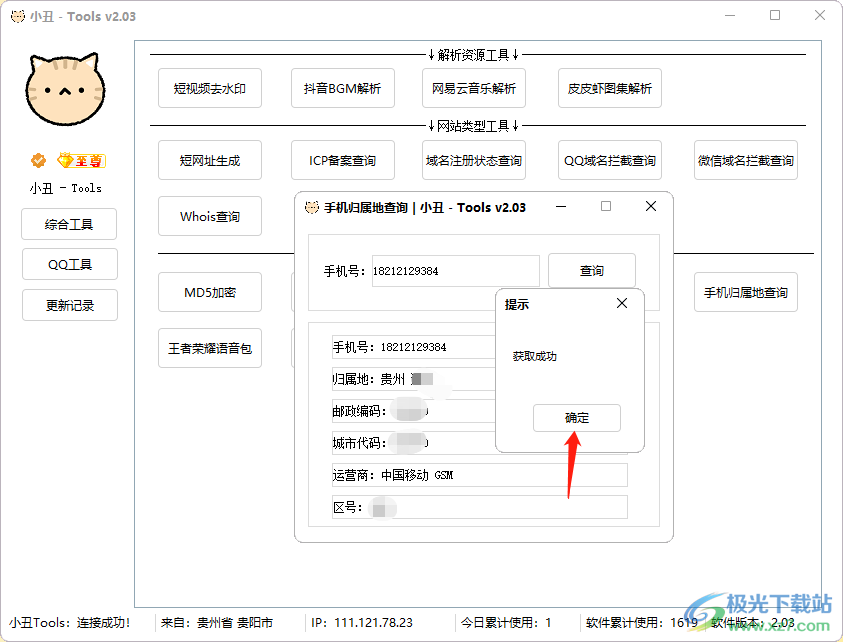The image size is (843, 642).
Task: Click the 提示 dialog title text
Action: [x=517, y=304]
